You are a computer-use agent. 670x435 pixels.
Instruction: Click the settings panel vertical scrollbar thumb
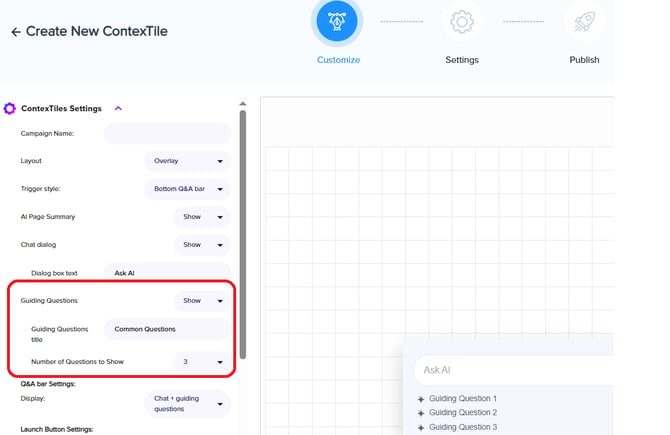(243, 234)
